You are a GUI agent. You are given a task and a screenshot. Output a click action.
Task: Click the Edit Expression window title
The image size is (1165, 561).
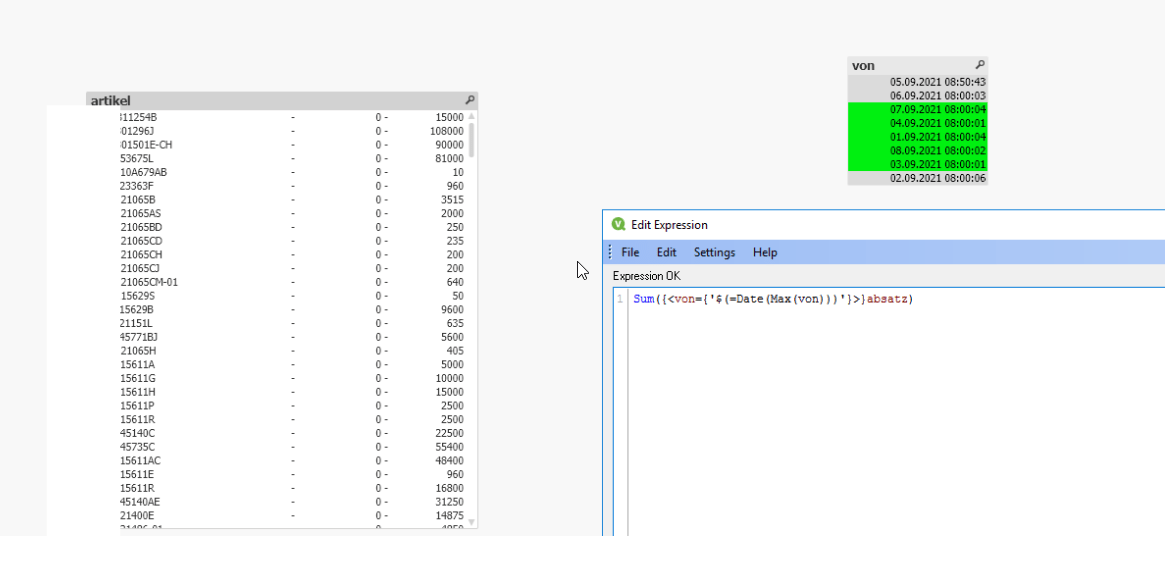(x=669, y=225)
